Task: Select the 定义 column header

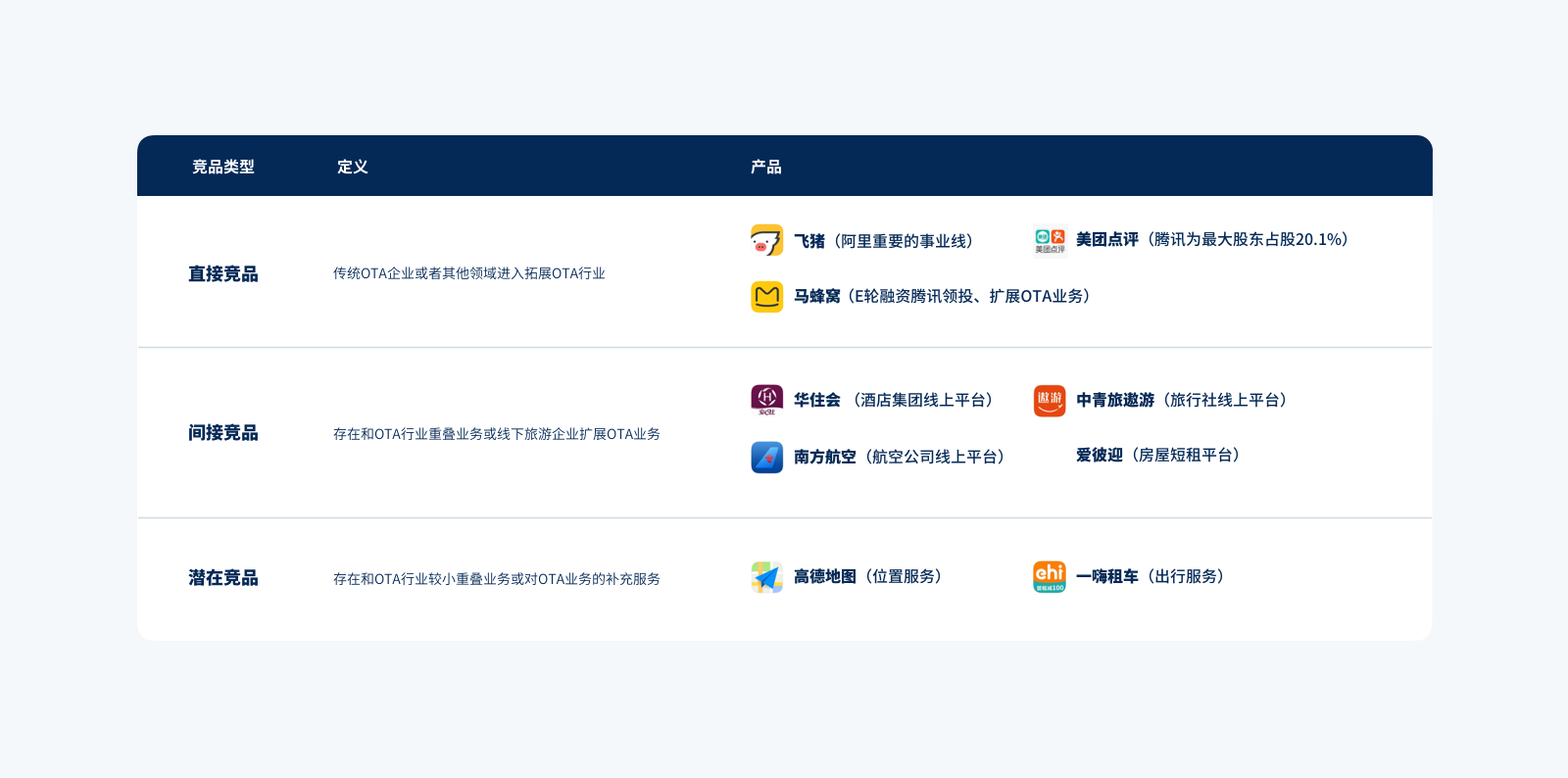Action: [353, 167]
